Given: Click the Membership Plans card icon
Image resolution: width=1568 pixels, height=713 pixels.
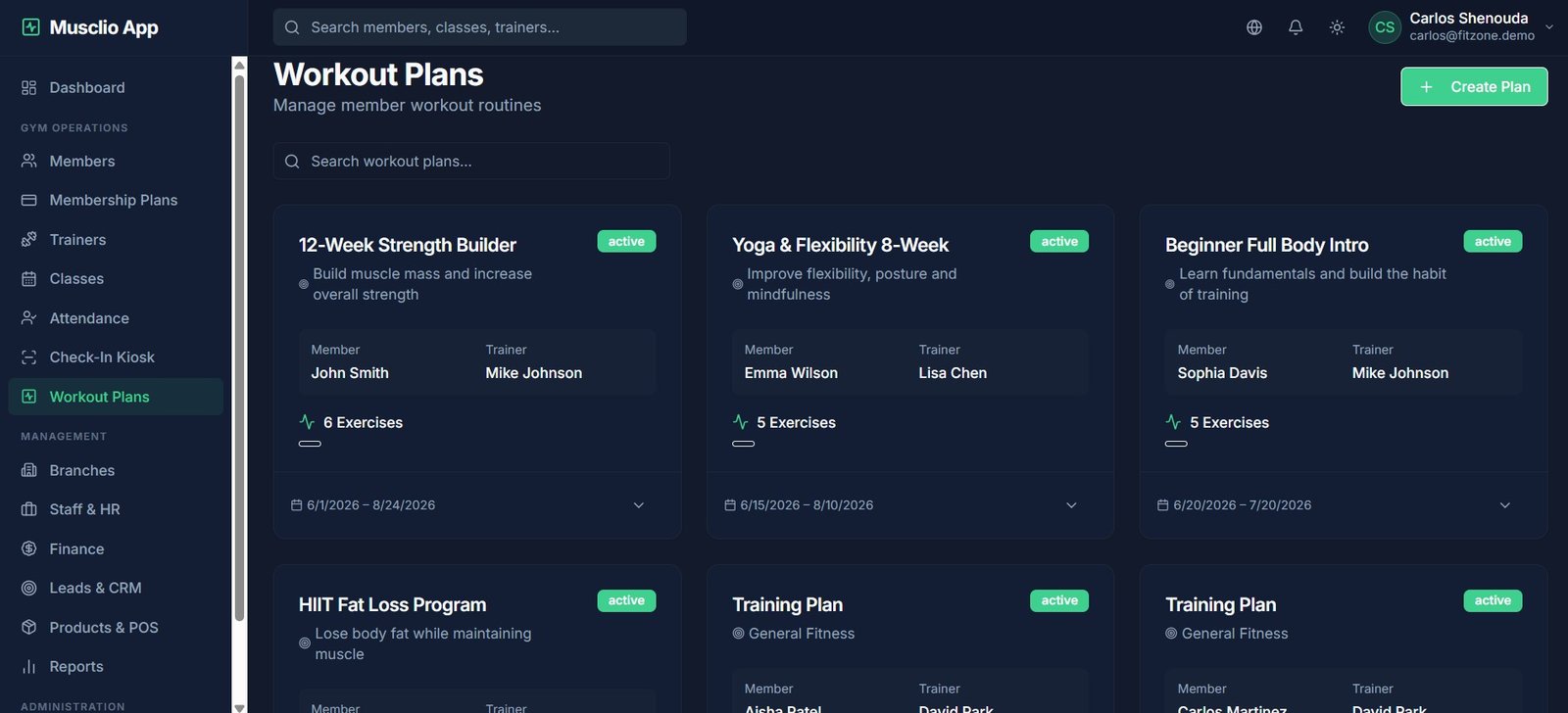Looking at the screenshot, I should [29, 201].
